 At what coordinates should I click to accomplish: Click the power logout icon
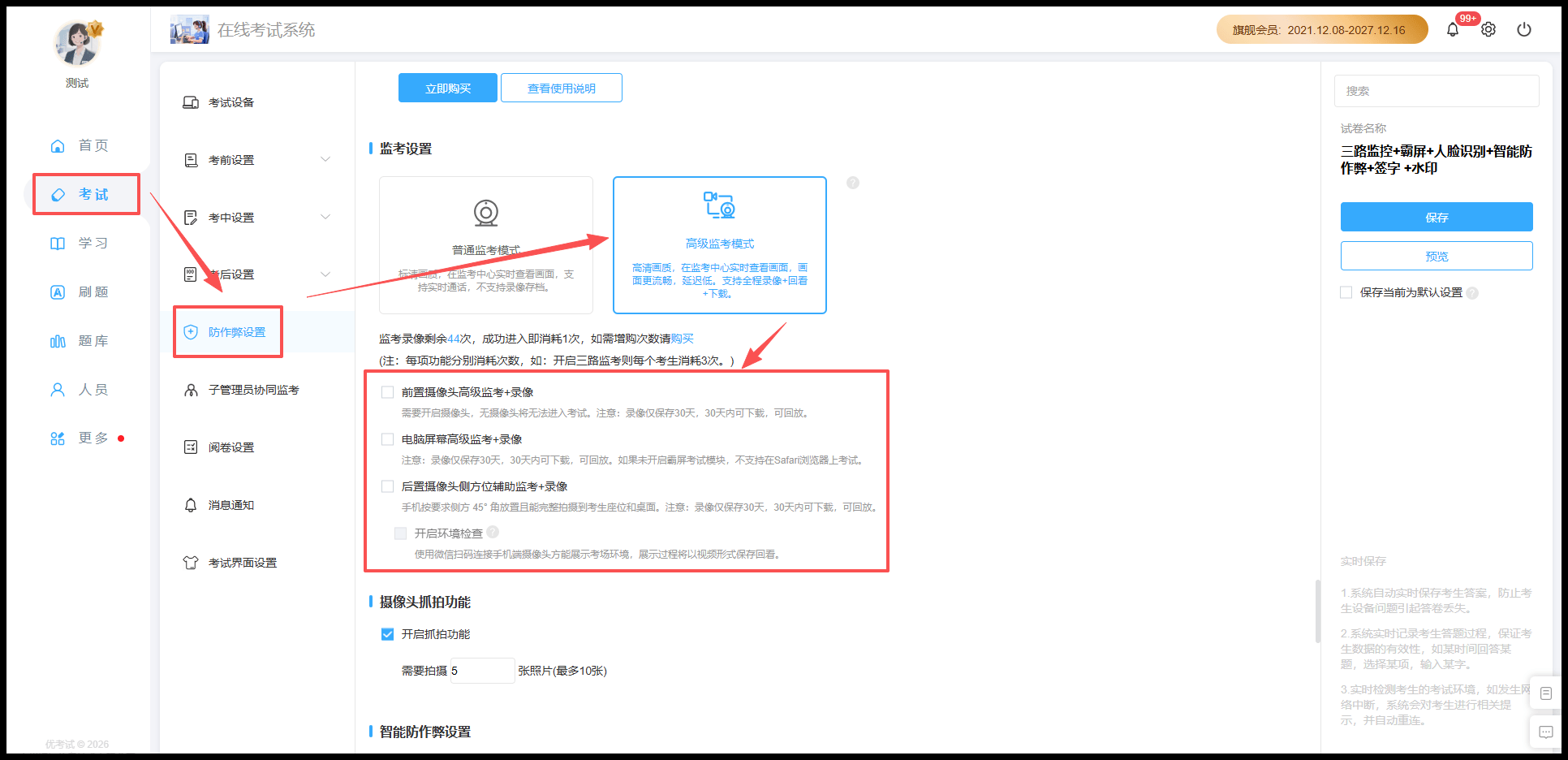pos(1524,29)
